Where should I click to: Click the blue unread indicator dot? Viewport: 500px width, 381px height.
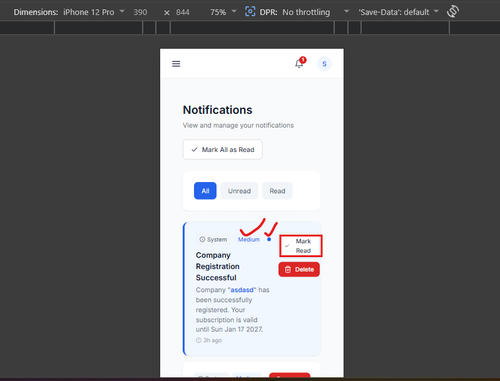[x=269, y=239]
